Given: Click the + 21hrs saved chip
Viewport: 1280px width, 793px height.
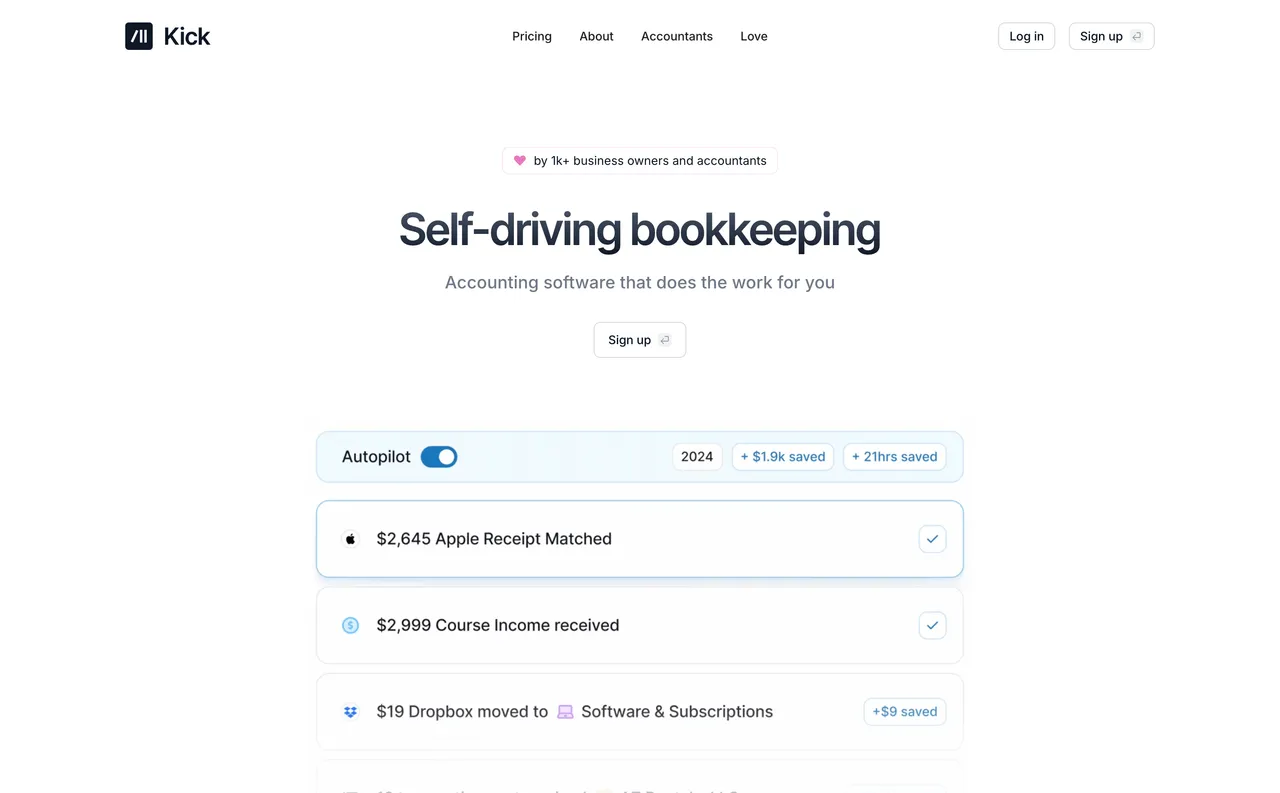Looking at the screenshot, I should (x=894, y=456).
